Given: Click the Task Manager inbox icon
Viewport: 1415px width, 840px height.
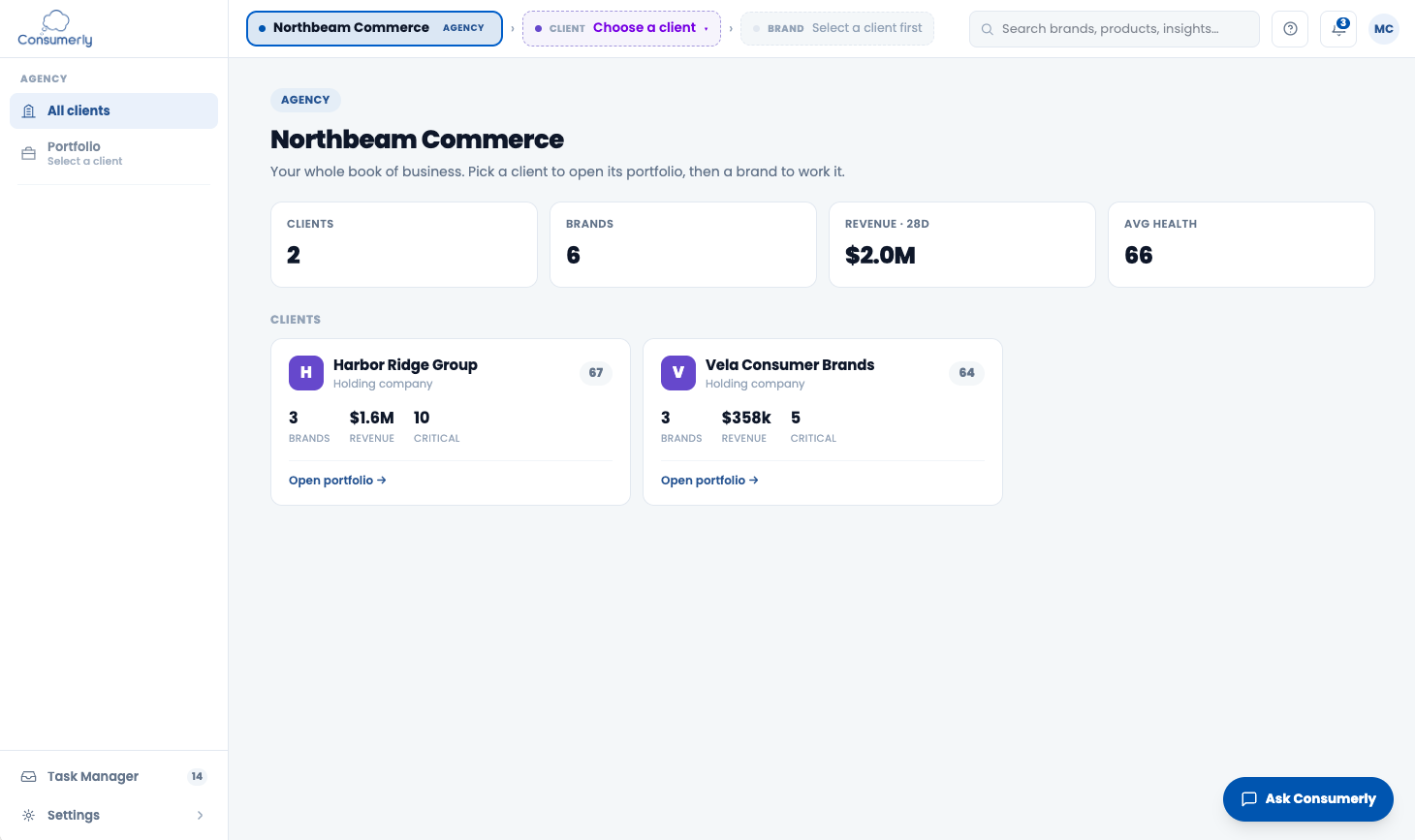Looking at the screenshot, I should tap(29, 777).
